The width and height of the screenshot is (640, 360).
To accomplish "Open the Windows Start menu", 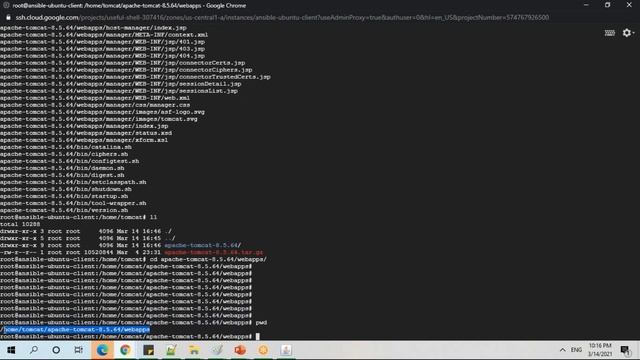I will point(11,350).
